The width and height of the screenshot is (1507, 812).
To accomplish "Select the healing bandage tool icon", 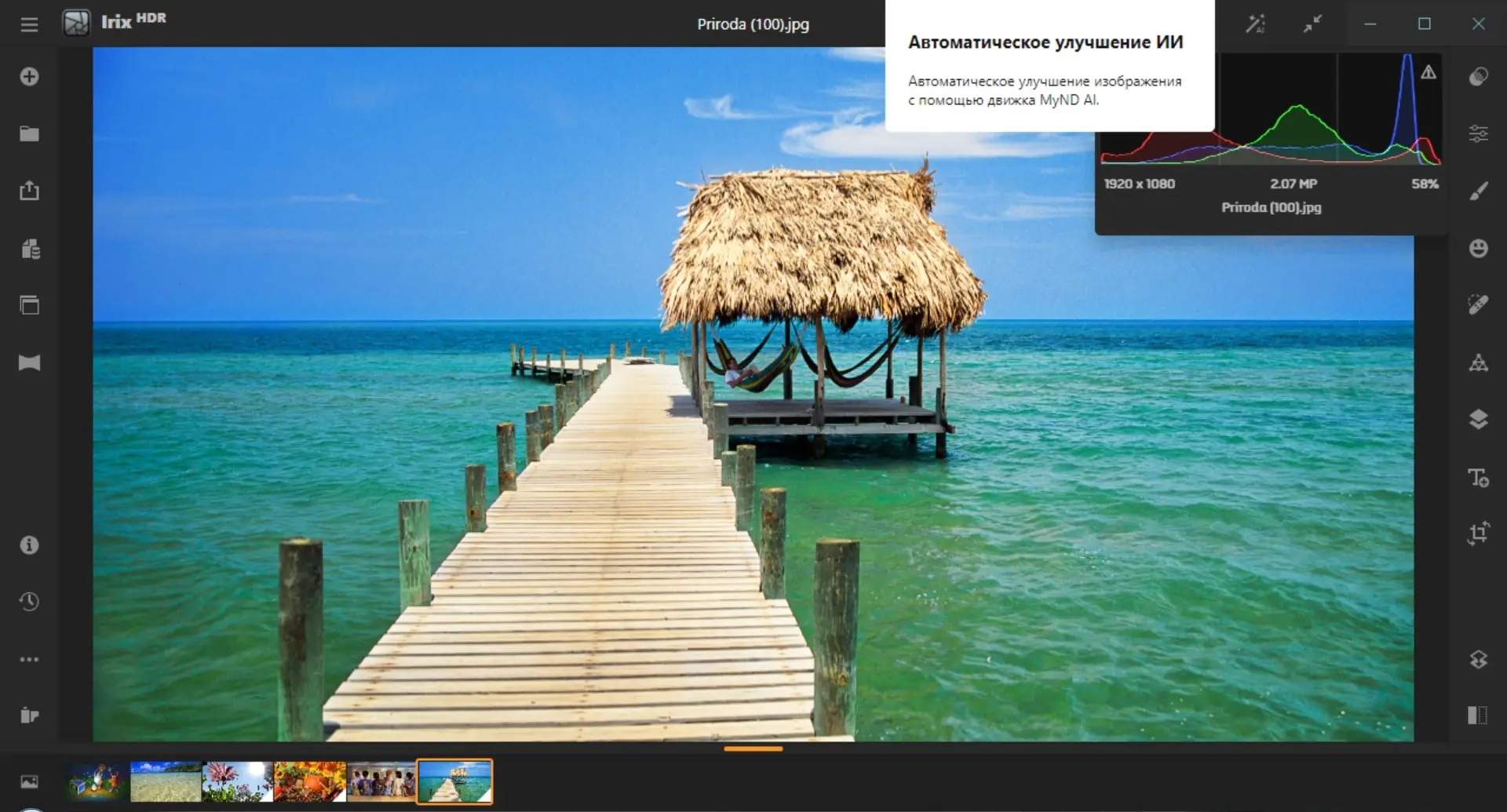I will [1479, 305].
